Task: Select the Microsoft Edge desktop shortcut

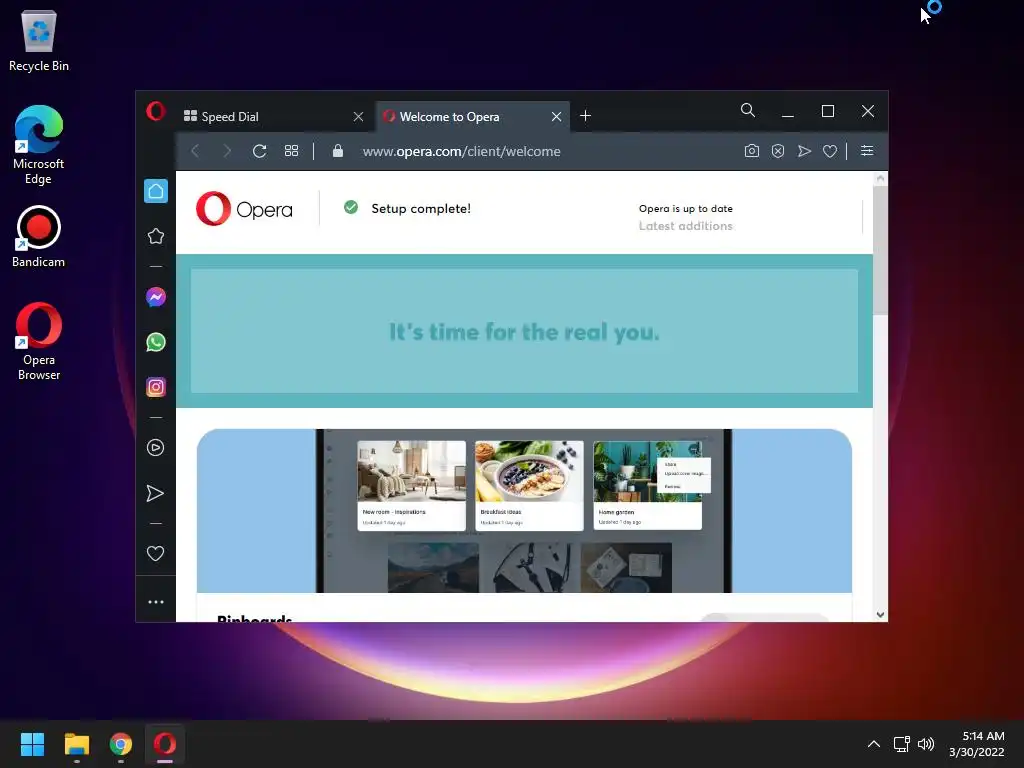Action: (39, 145)
